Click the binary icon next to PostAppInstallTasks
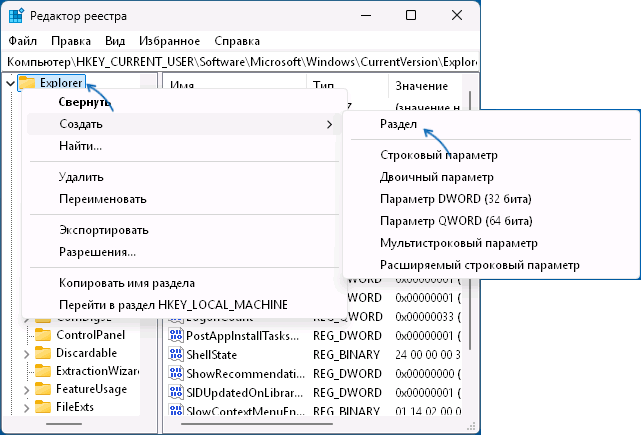The width and height of the screenshot is (641, 435). pos(176,336)
